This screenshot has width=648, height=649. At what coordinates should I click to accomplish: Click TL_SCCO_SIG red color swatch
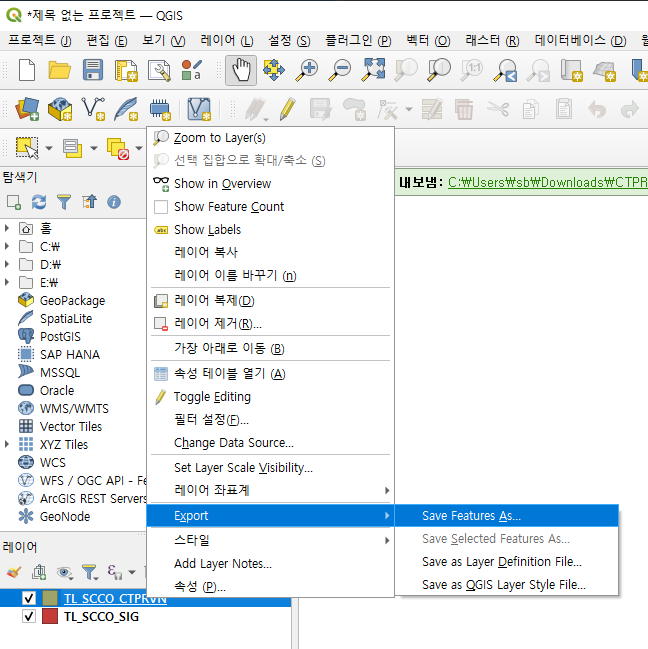50,617
